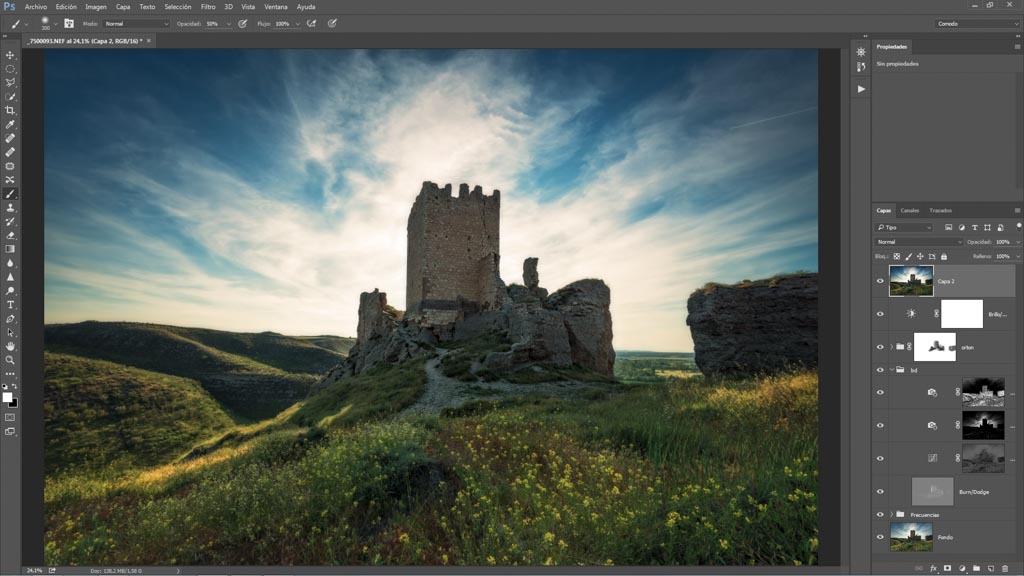This screenshot has height=576, width=1024.
Task: Click the foreground color swatch
Action: click(x=9, y=398)
